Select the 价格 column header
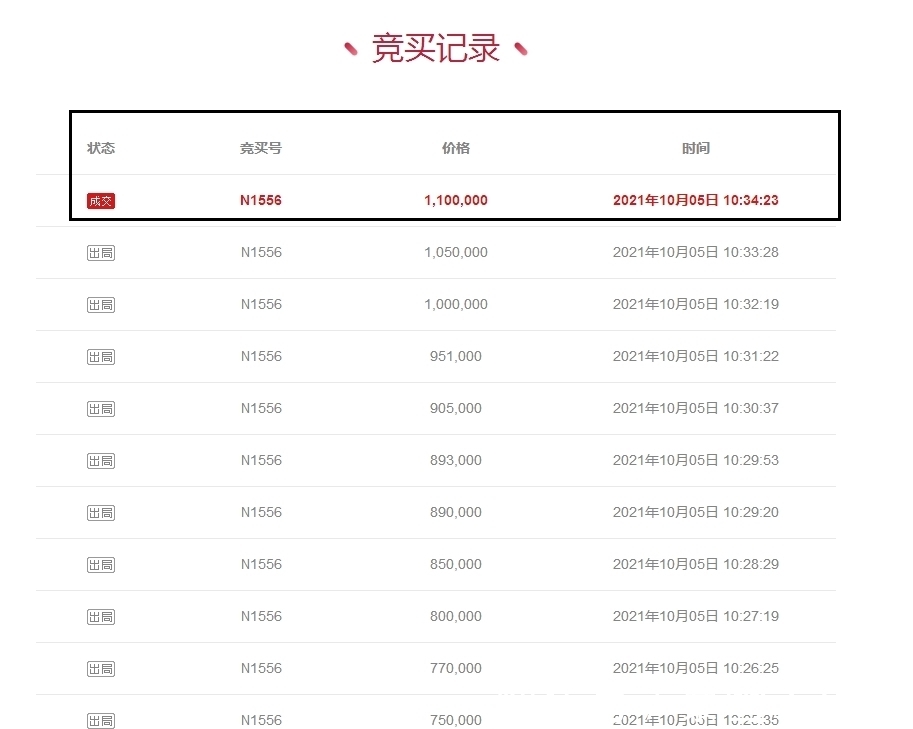 [x=456, y=148]
